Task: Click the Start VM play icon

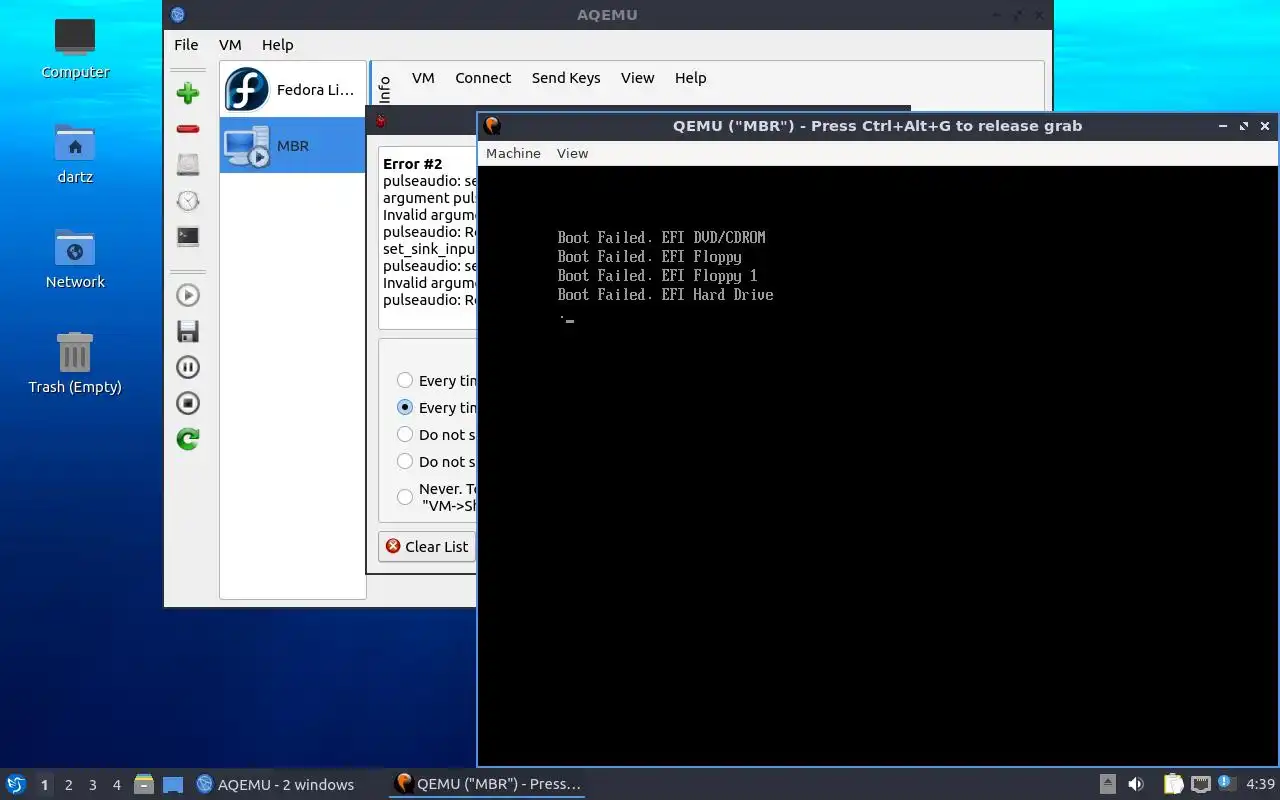Action: [x=188, y=295]
